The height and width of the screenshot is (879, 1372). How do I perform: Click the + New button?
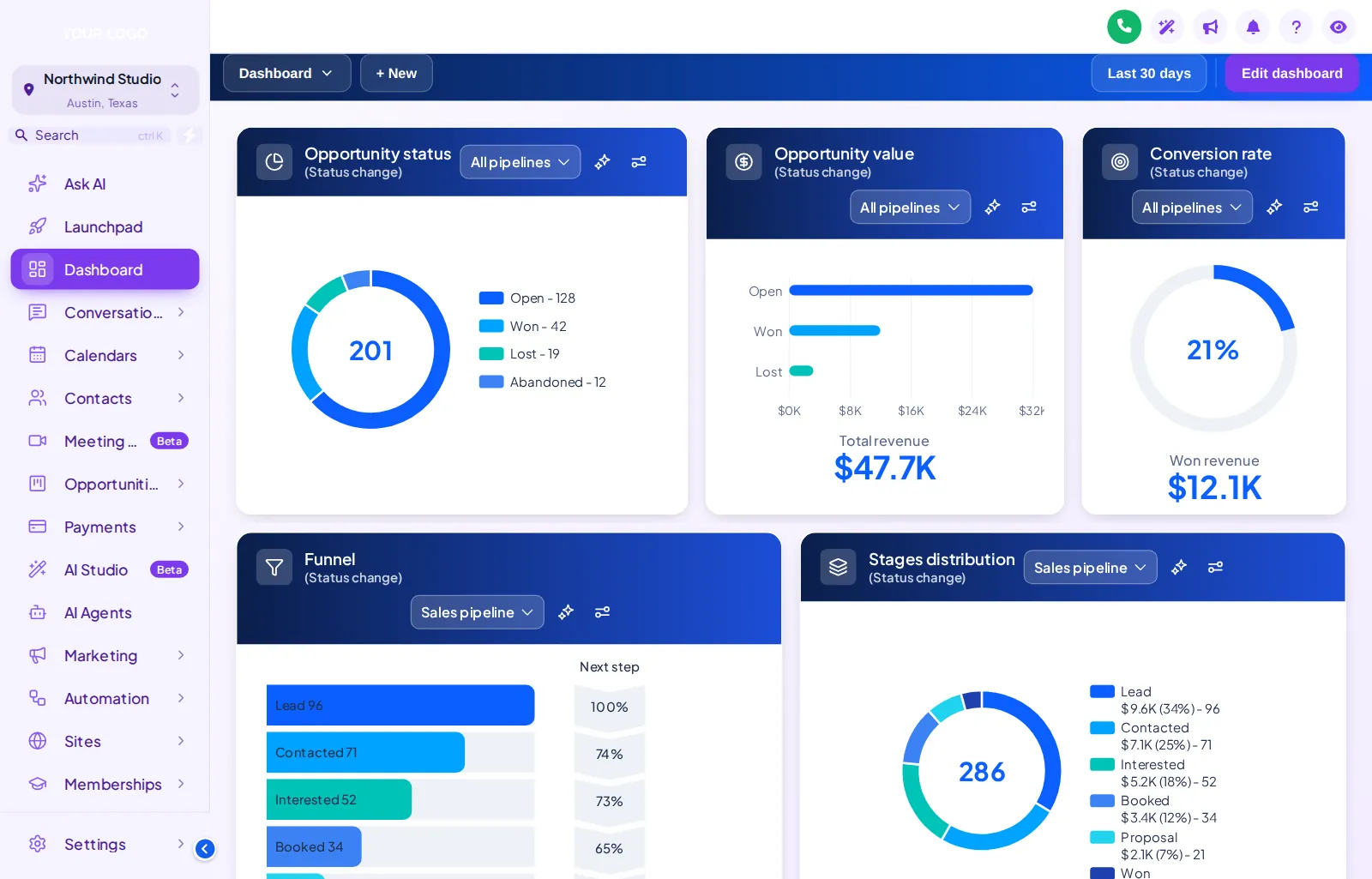point(396,74)
